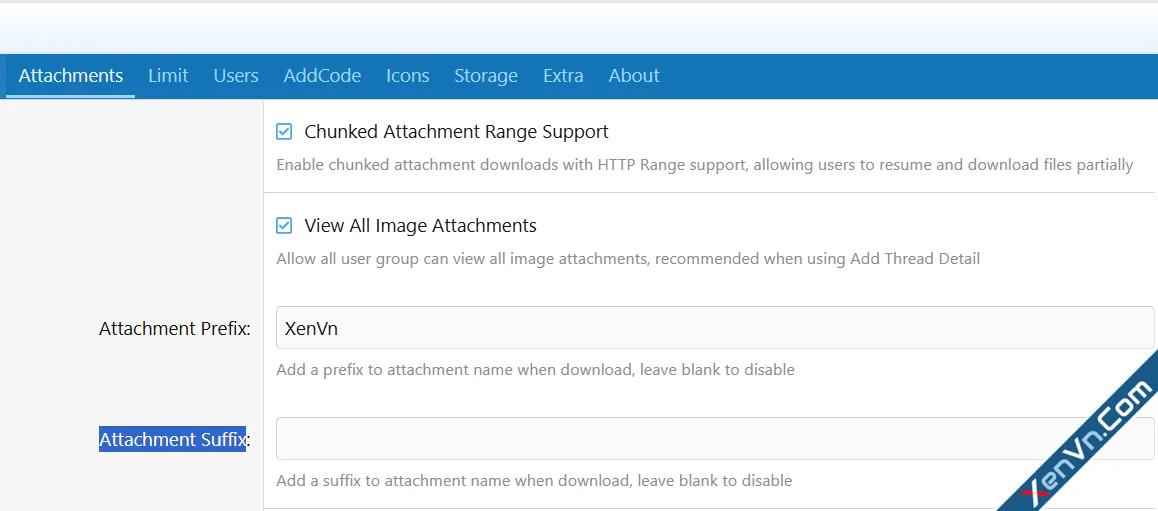Image resolution: width=1158 pixels, height=511 pixels.
Task: Switch to the Extra tab
Action: tap(563, 75)
